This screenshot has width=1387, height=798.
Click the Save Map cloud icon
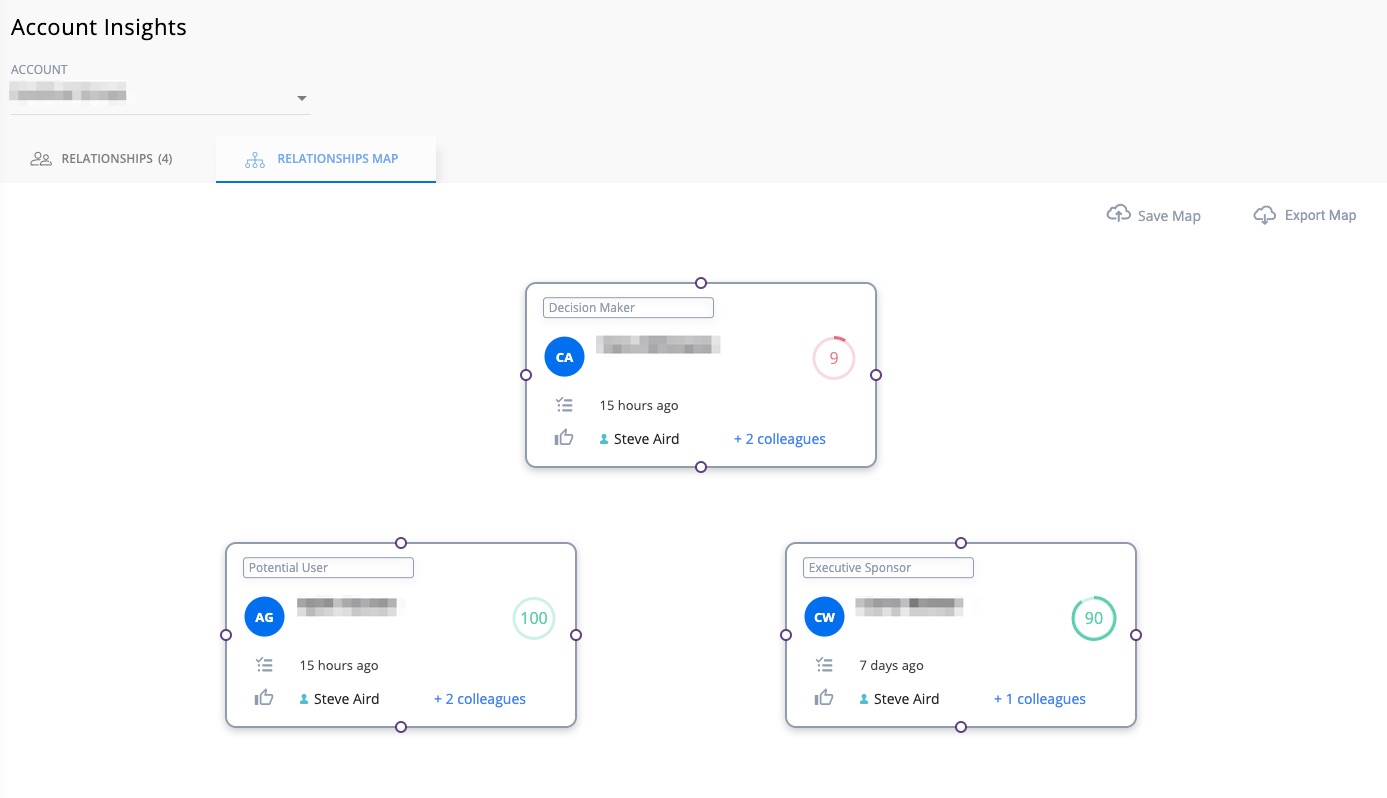point(1118,214)
